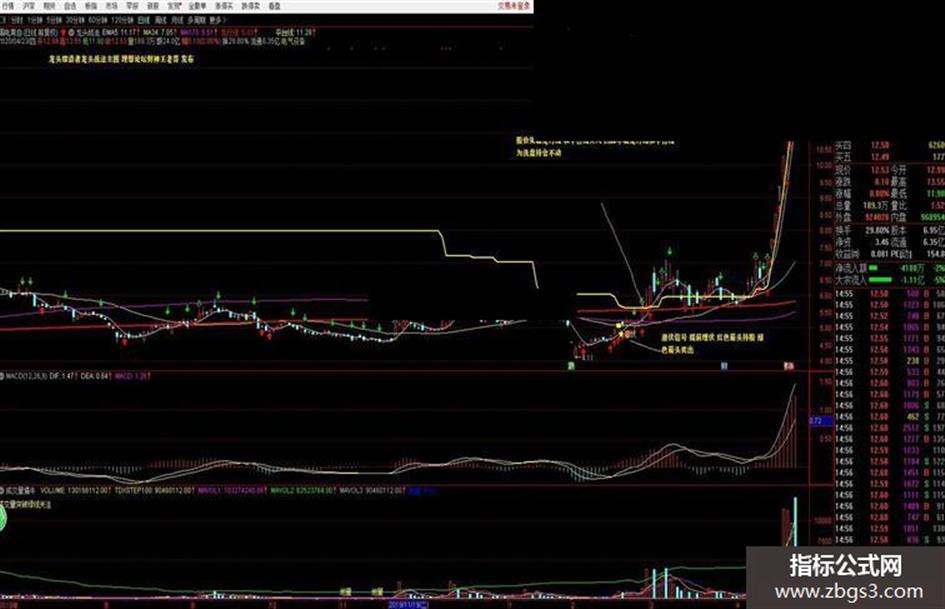
Task: Click the 总量 value 189.3万
Action: click(876, 206)
